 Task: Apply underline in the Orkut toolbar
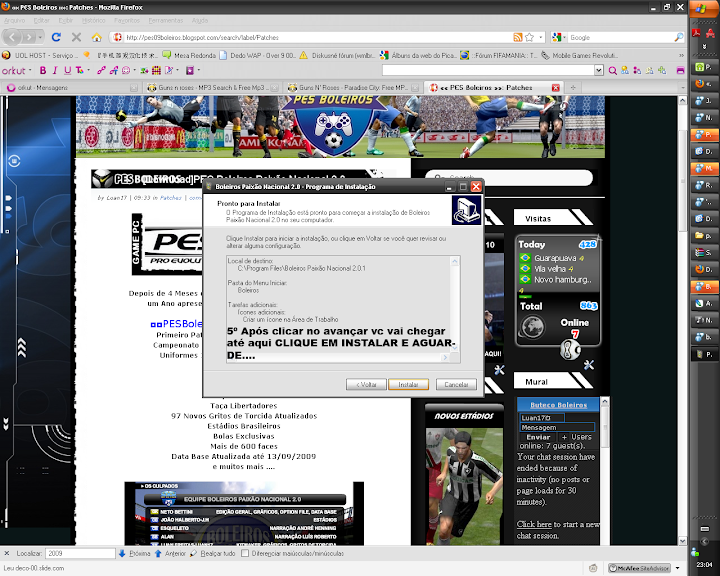pos(68,70)
